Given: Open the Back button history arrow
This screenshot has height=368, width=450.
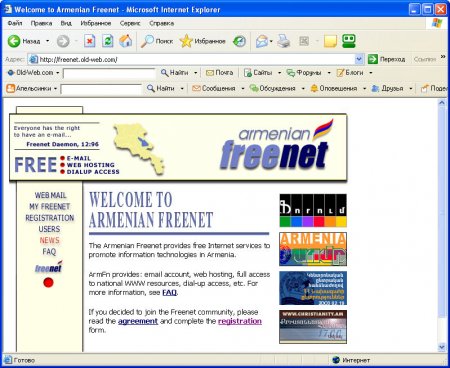Looking at the screenshot, I should coord(47,41).
